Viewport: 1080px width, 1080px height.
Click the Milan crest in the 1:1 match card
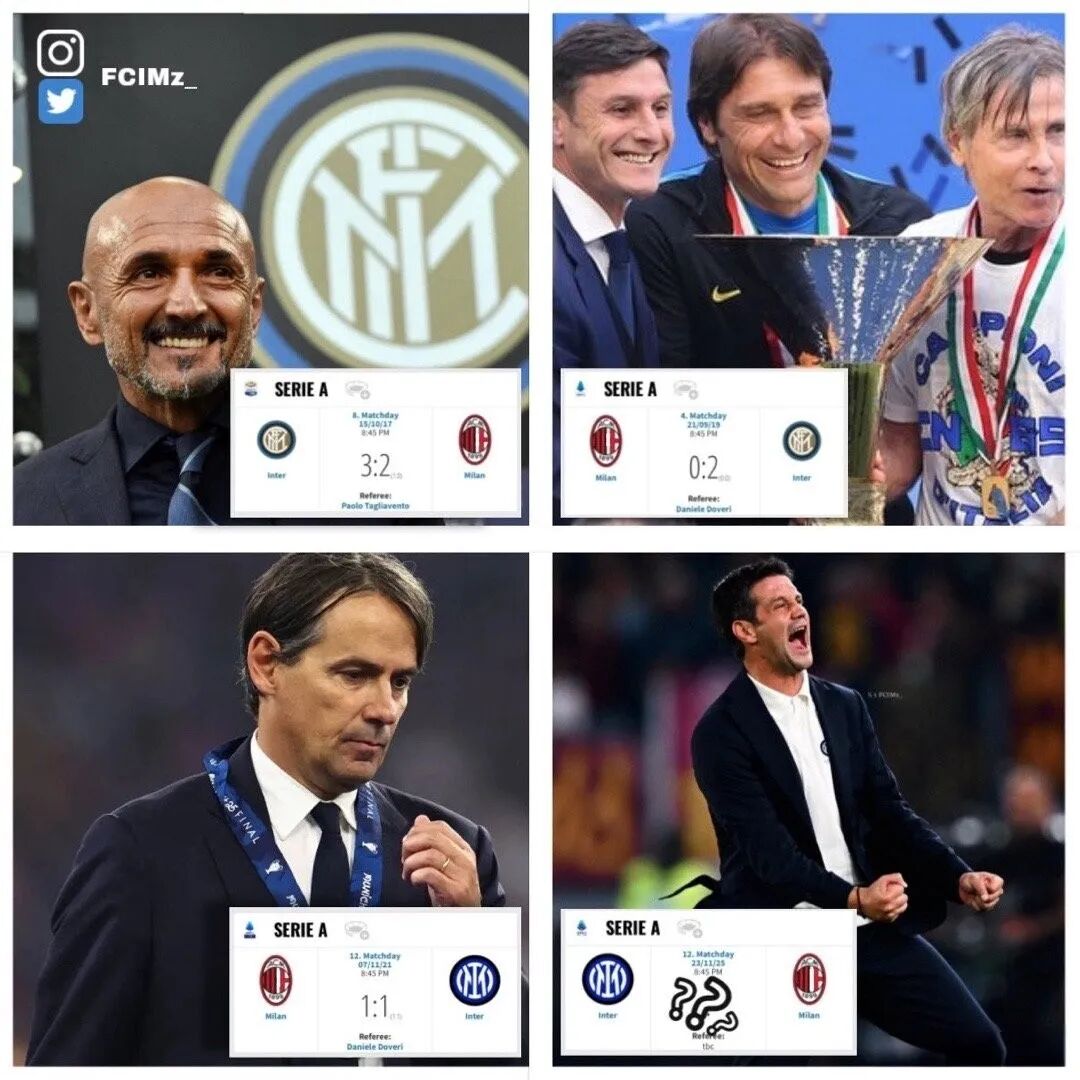click(x=276, y=981)
